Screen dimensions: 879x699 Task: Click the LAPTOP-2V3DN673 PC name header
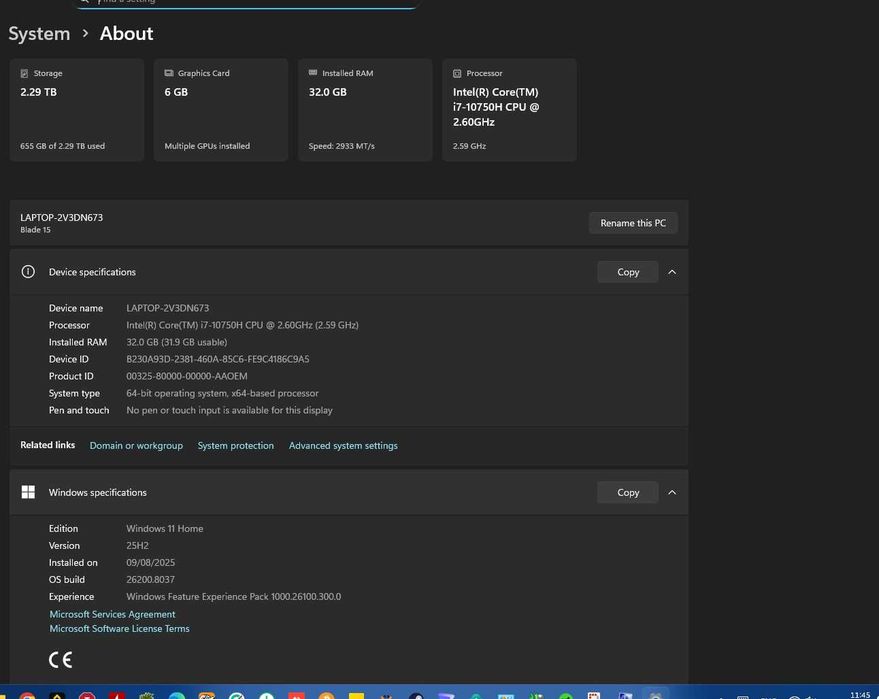[62, 217]
